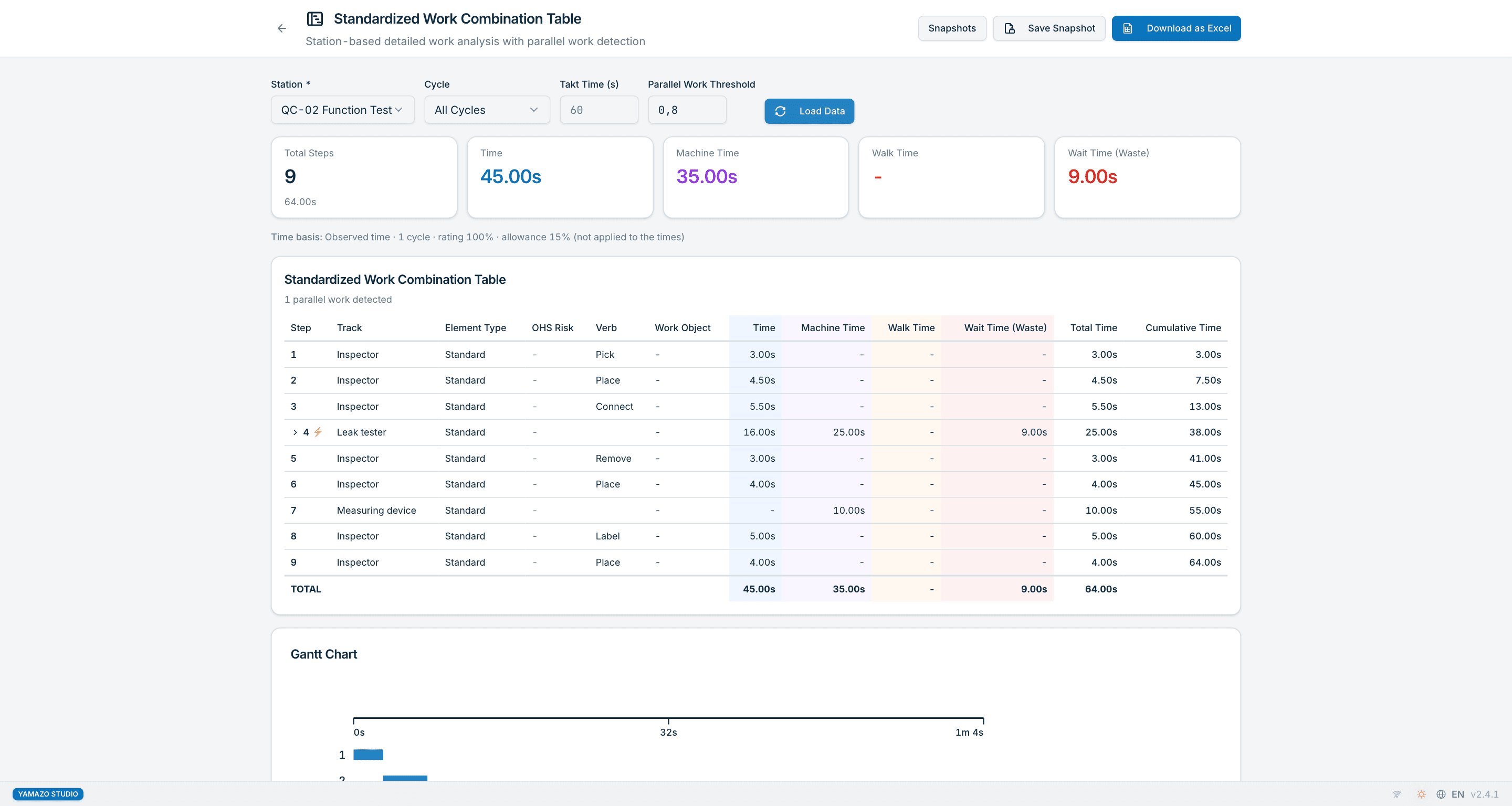Click the 32s tick on Gantt axis

(x=668, y=732)
